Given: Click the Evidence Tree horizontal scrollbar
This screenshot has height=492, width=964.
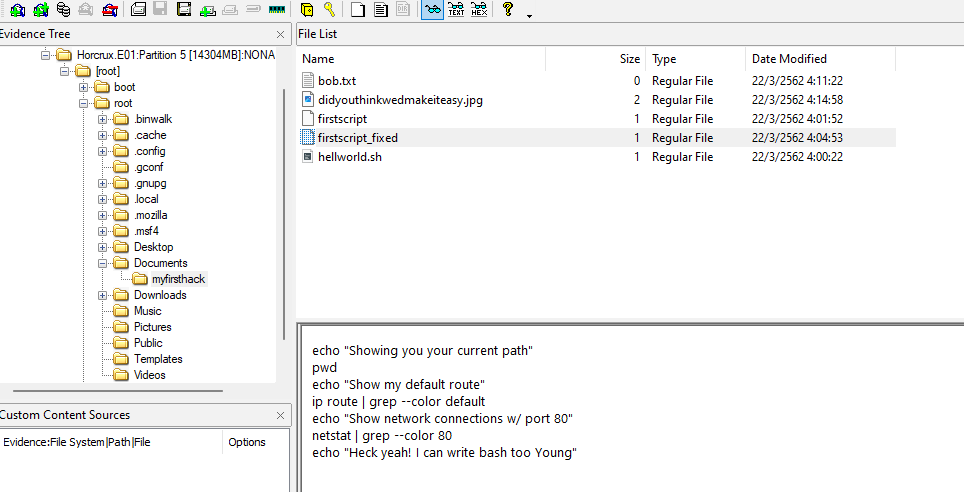Looking at the screenshot, I should pos(118,391).
